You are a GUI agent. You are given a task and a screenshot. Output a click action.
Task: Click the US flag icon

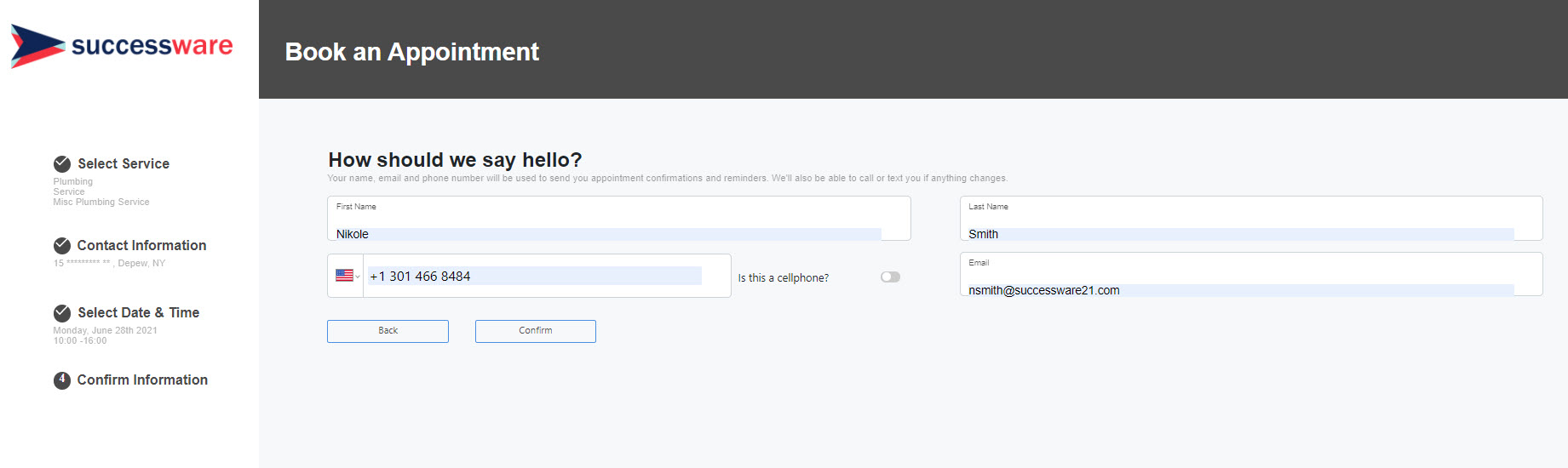(344, 276)
